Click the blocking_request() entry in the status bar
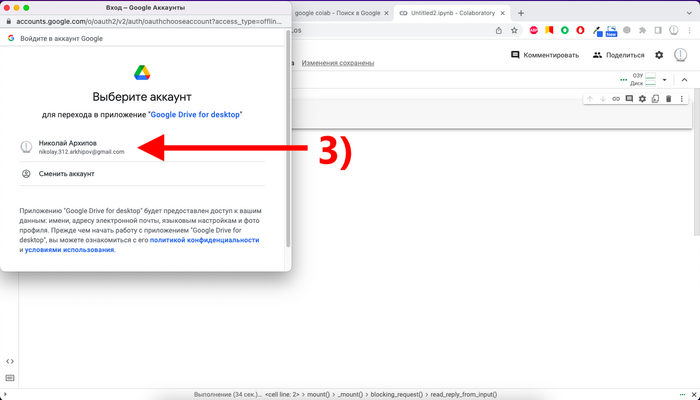Image resolution: width=700 pixels, height=400 pixels. coord(396,395)
